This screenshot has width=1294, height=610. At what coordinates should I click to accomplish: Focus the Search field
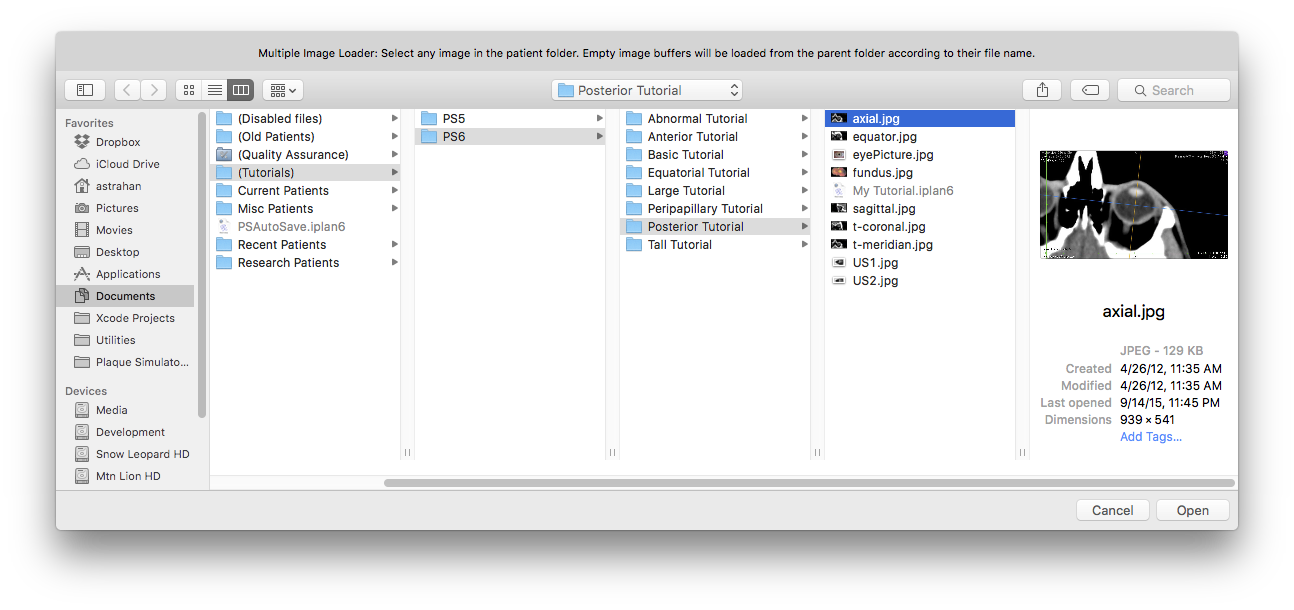[1174, 90]
